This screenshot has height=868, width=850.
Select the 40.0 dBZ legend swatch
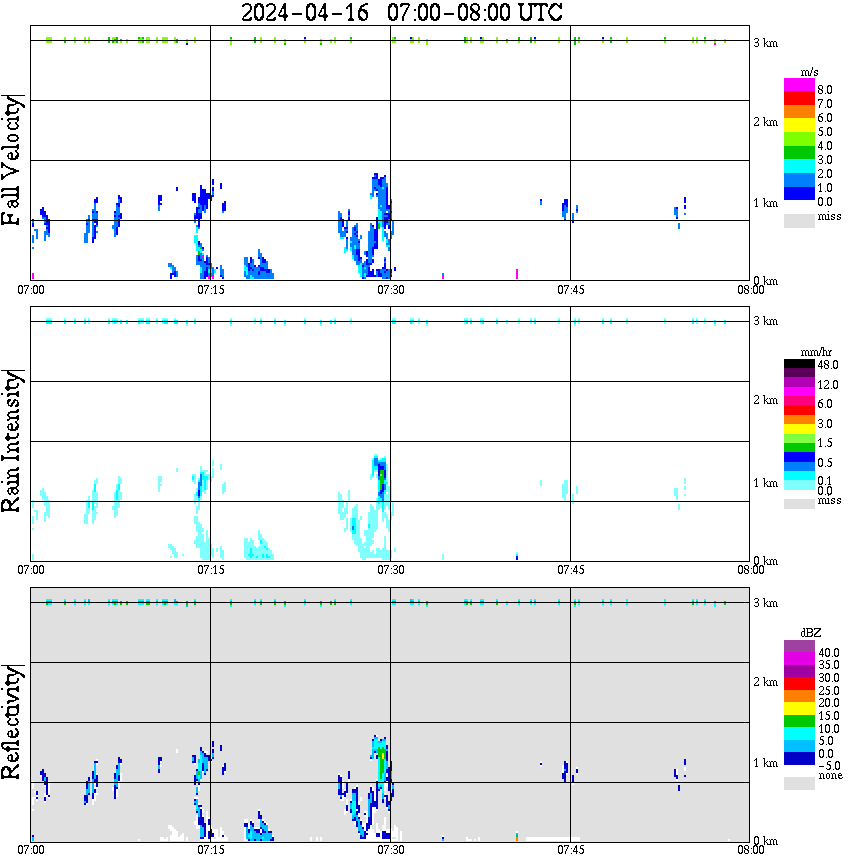click(799, 647)
